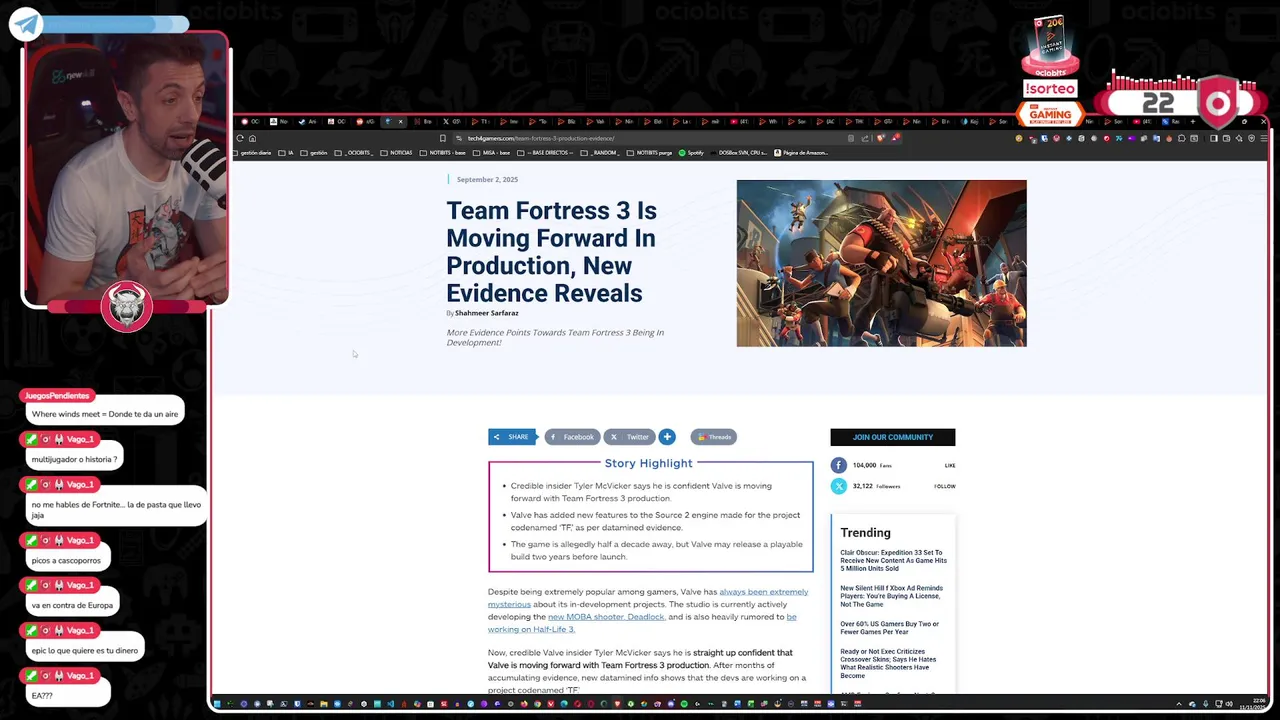Open author Shahmeer Sarfaraz profile link

(x=487, y=313)
